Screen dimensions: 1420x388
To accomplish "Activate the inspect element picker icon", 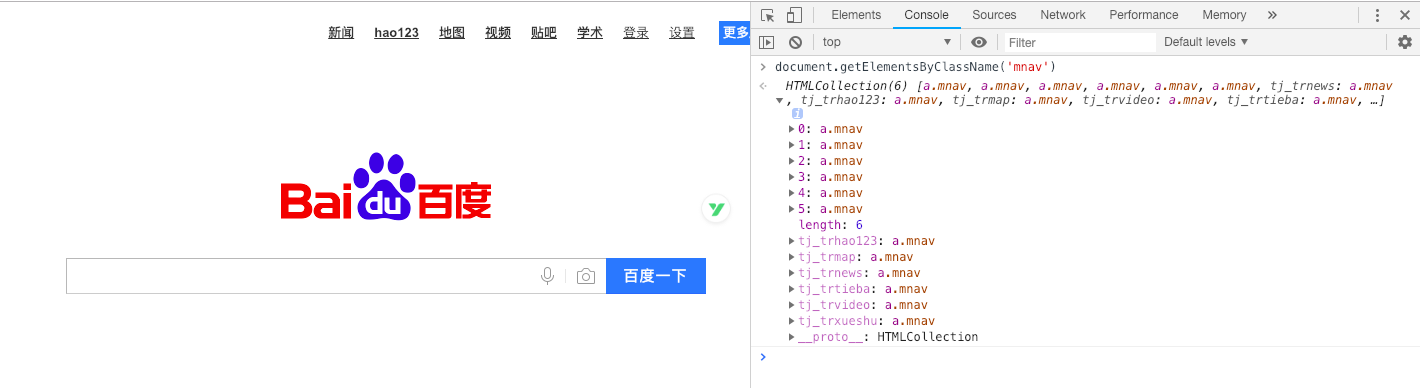I will pyautogui.click(x=767, y=15).
